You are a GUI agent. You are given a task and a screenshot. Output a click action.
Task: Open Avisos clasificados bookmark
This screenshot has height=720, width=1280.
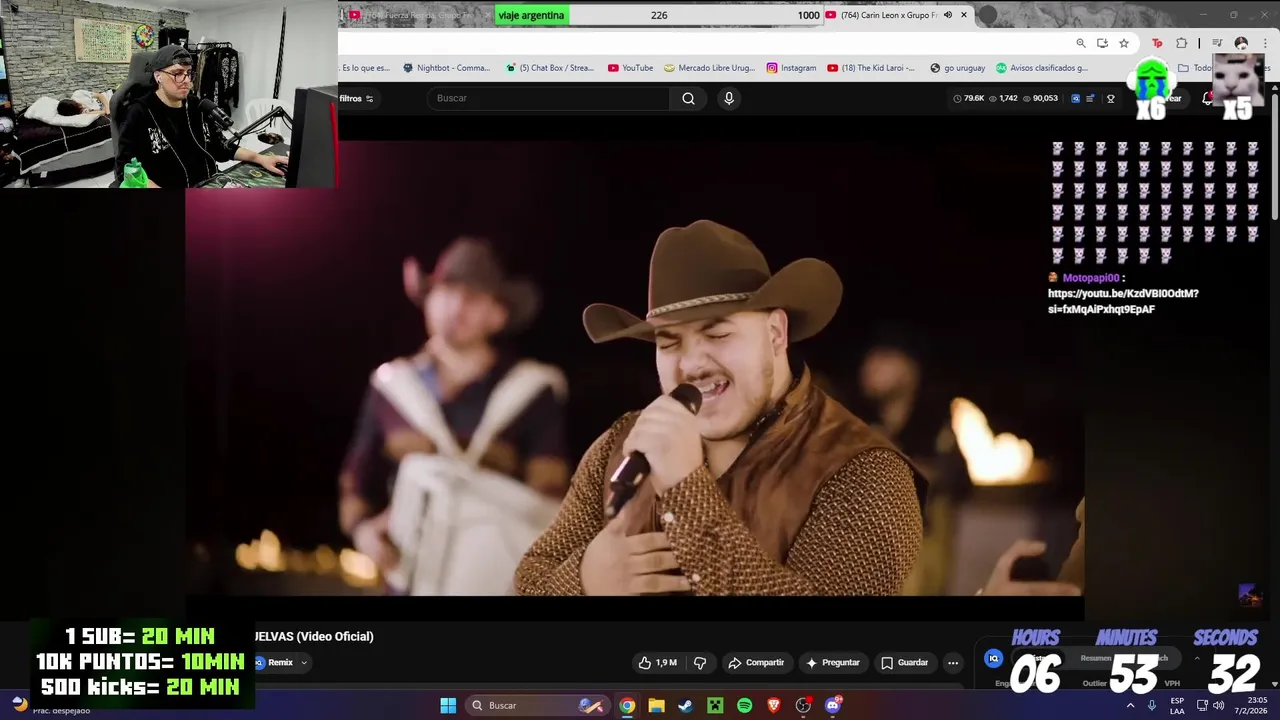(1041, 68)
